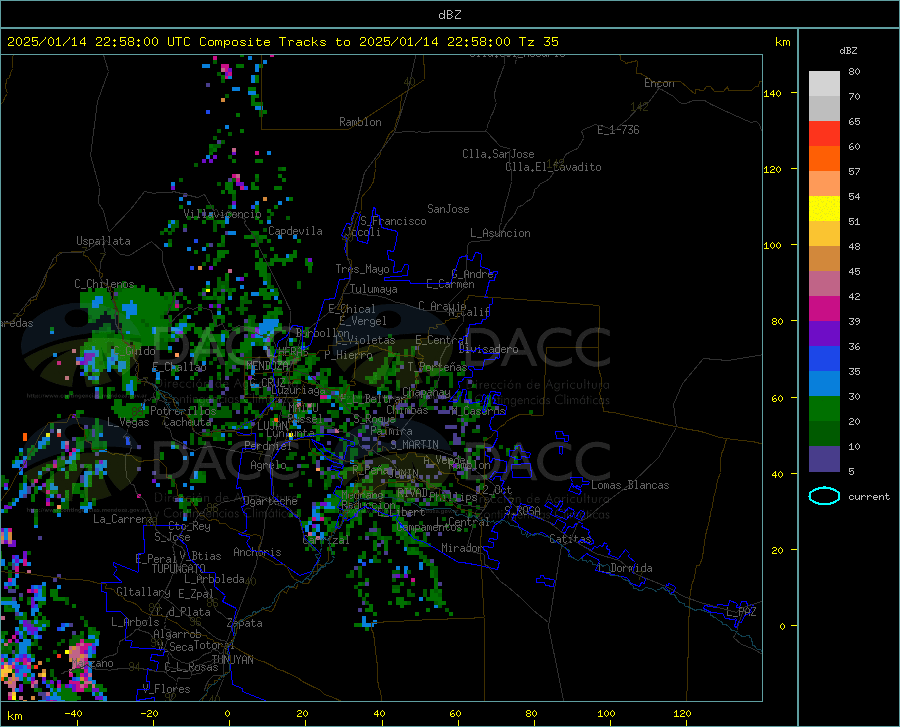Click the dBZ title at the top

click(449, 15)
